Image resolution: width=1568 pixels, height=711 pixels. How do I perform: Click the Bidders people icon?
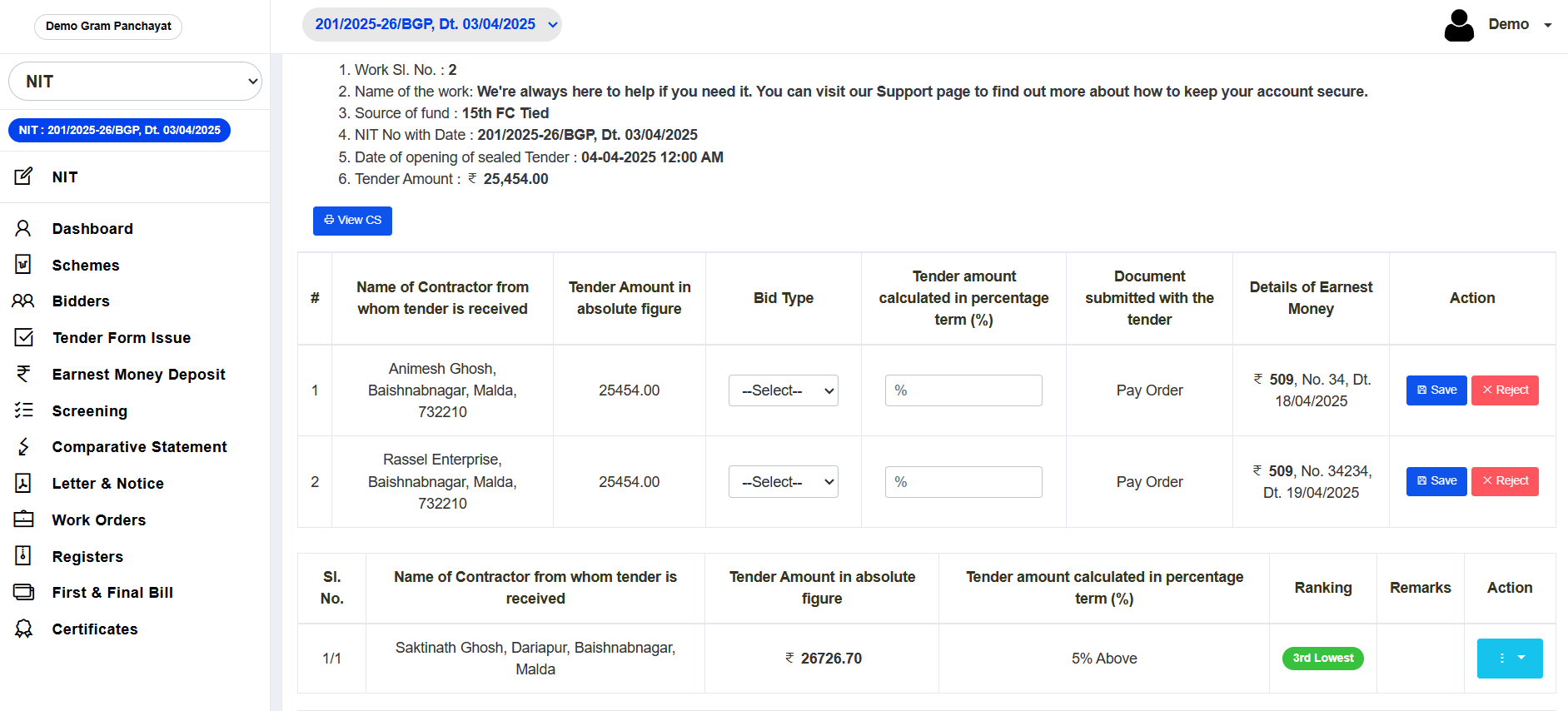click(x=23, y=301)
